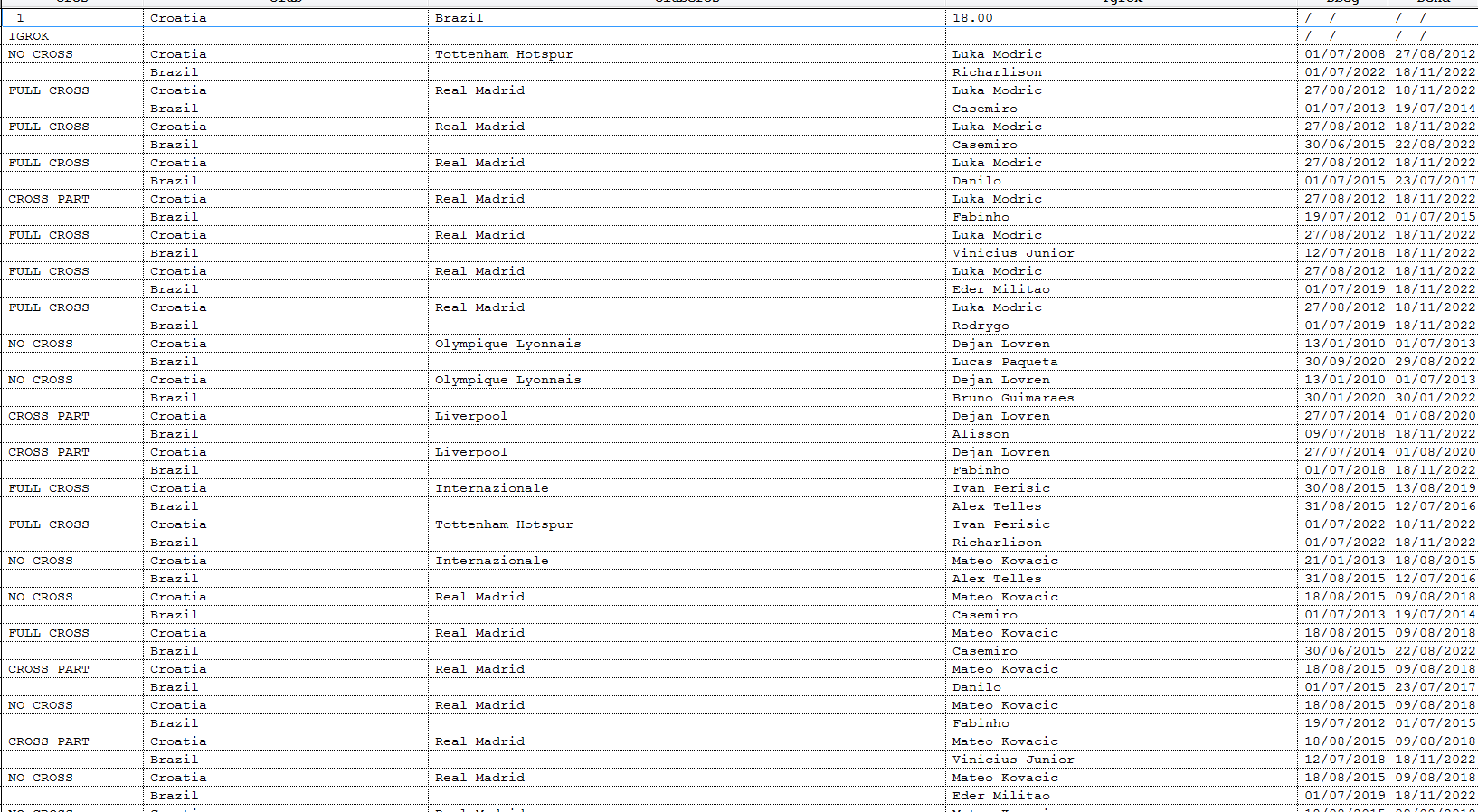Click FULL CROSS in Ivan Perisic's Tottenham row
The height and width of the screenshot is (812, 1478).
(x=49, y=524)
